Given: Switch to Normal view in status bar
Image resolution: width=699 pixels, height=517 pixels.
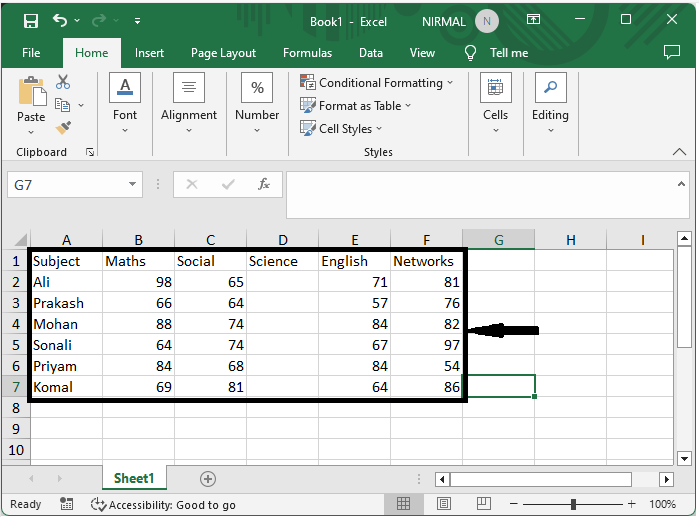Looking at the screenshot, I should [x=404, y=504].
